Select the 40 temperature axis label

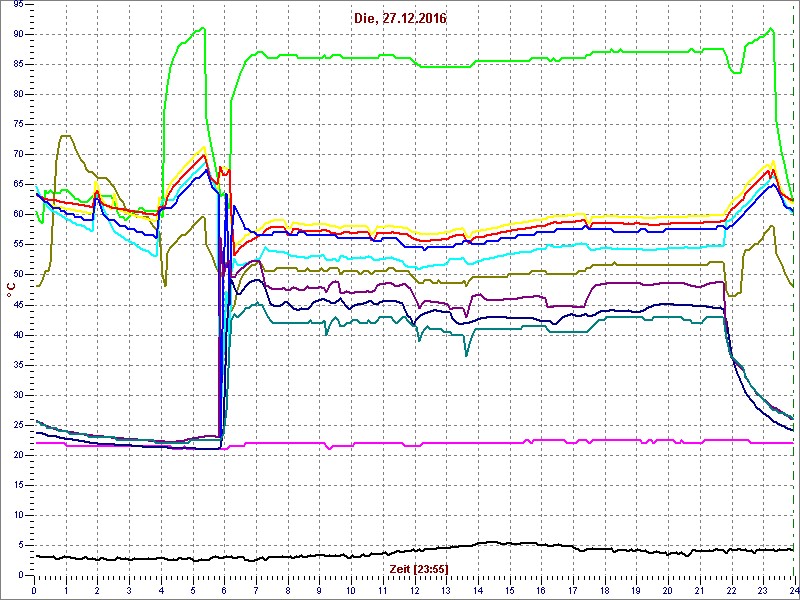point(18,335)
